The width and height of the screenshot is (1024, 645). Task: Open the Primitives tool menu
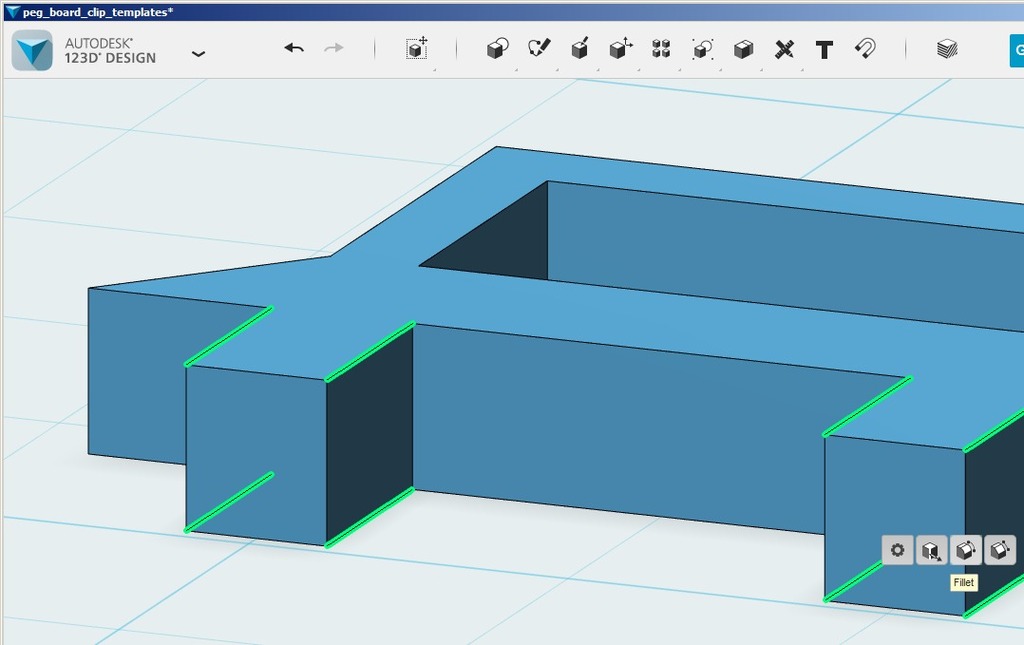(x=498, y=48)
